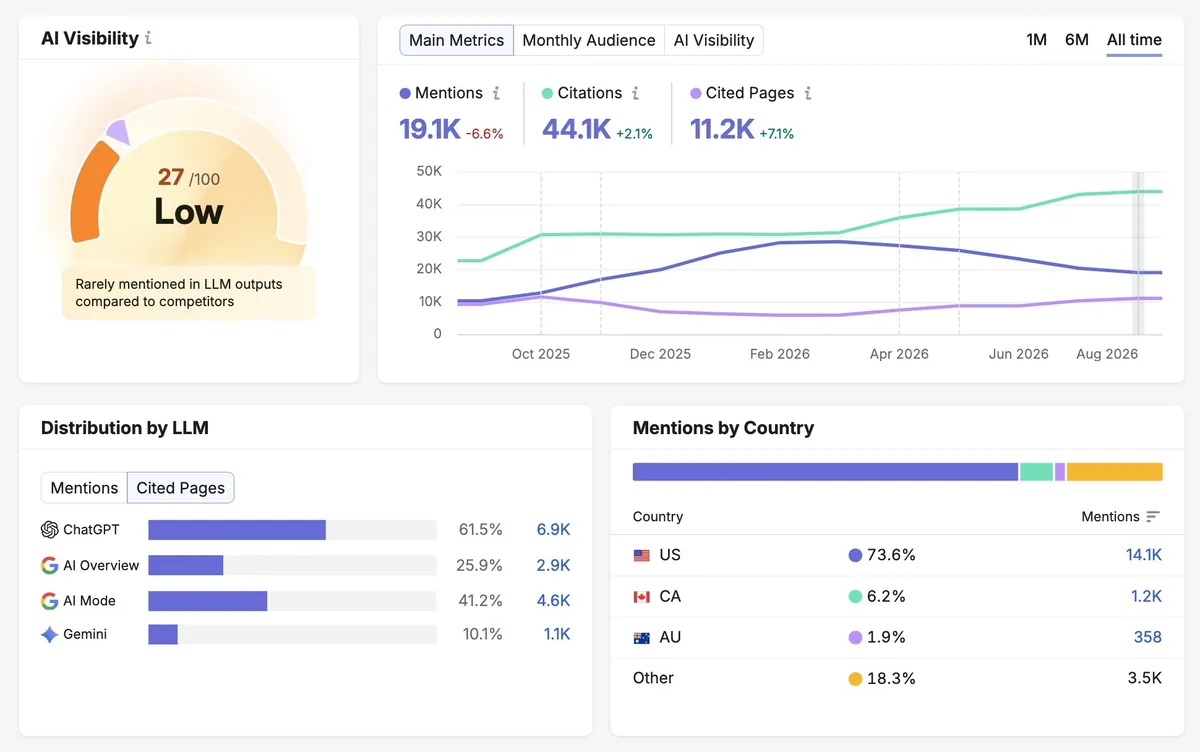Click the AI Mode 41.2% progress bar
The height and width of the screenshot is (752, 1200).
pyautogui.click(x=292, y=601)
